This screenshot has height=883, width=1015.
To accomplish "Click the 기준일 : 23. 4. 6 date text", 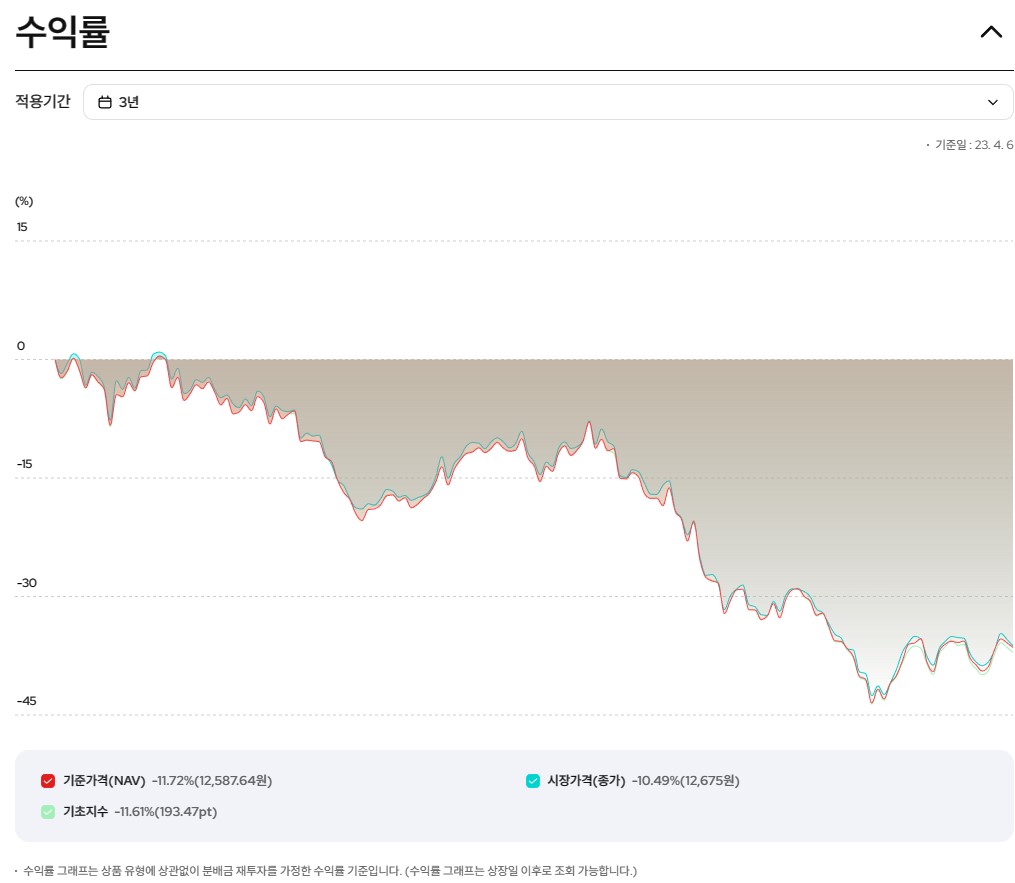I will tap(974, 145).
